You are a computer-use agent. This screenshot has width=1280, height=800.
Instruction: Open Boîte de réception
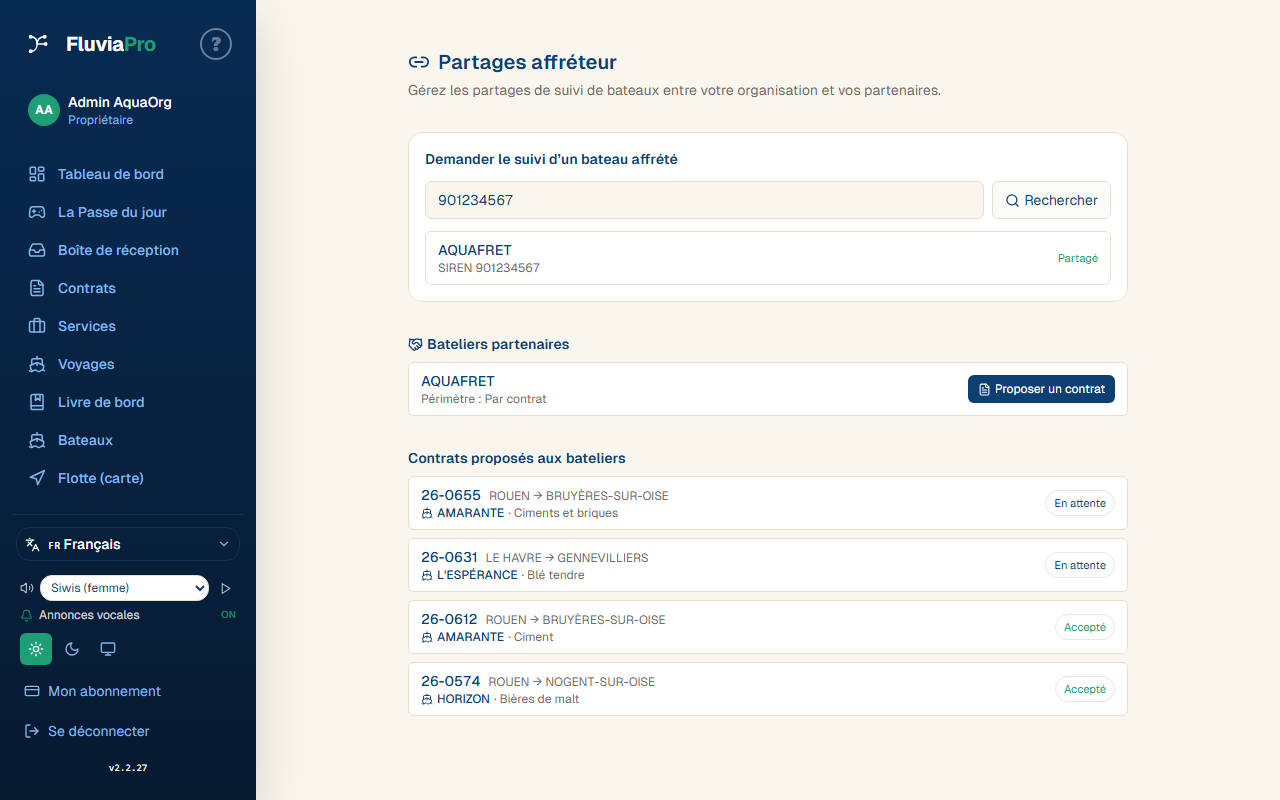point(118,250)
